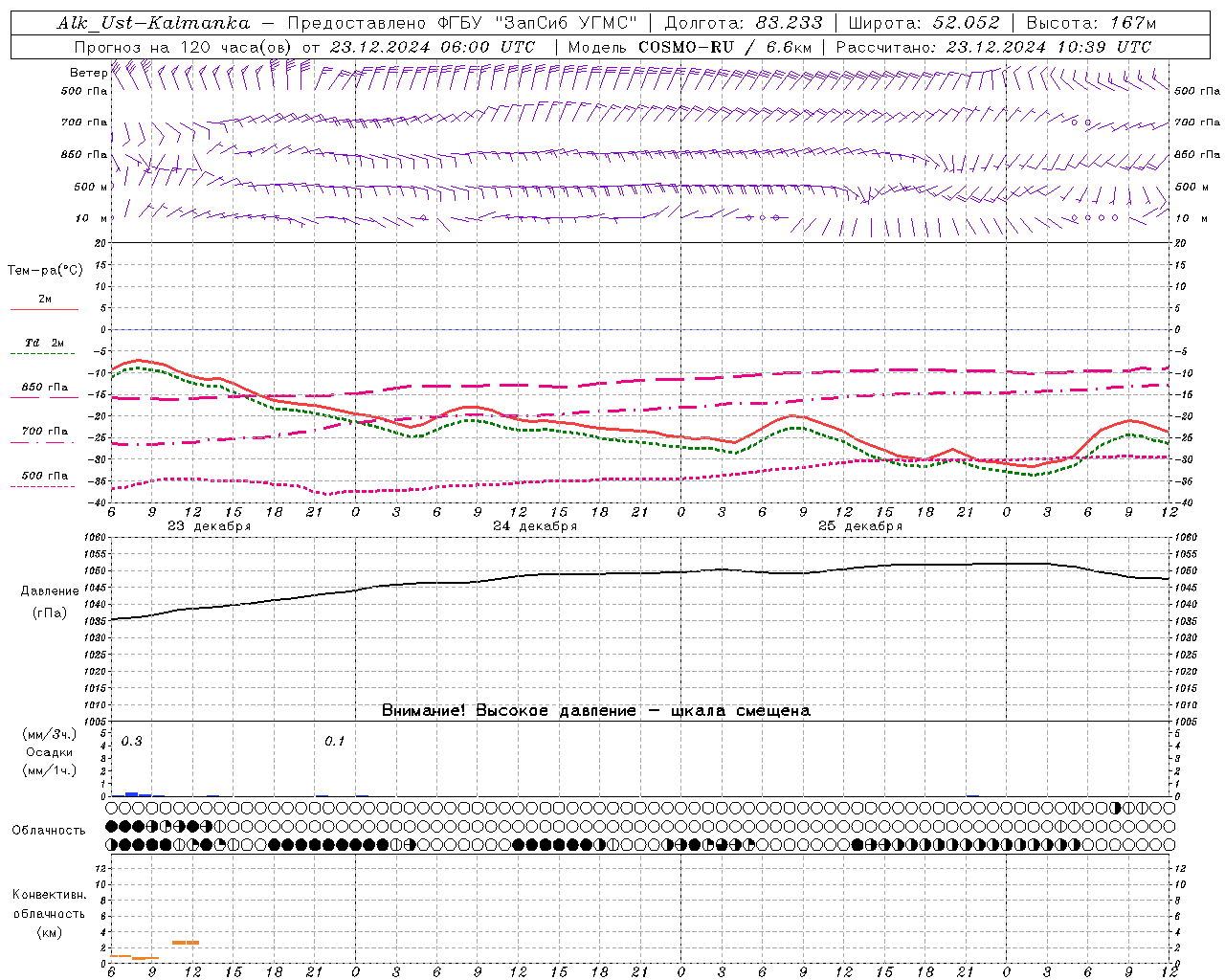Click the Модель COSMO-RU / 6.6км label
This screenshot has height=980, width=1225.
[689, 47]
